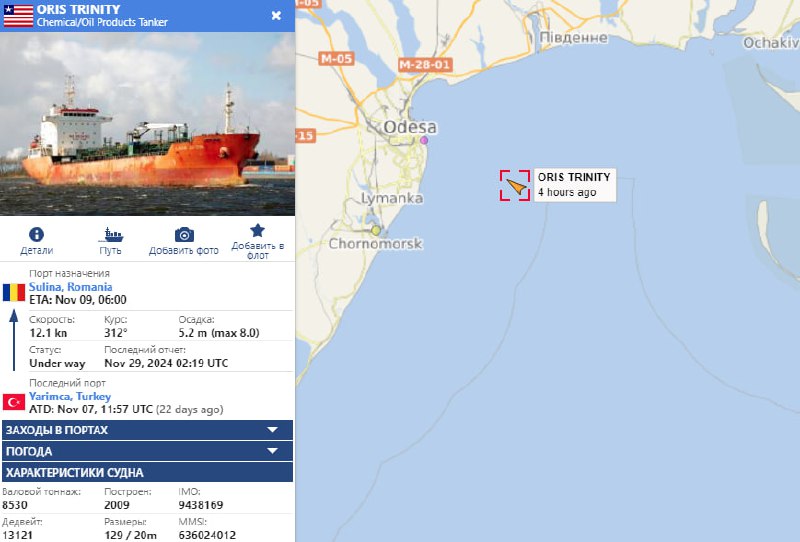800x542 pixels.
Task: Collapse the ХАРАКТЕРИСТИКИ СУДНА section header
Action: click(x=147, y=472)
